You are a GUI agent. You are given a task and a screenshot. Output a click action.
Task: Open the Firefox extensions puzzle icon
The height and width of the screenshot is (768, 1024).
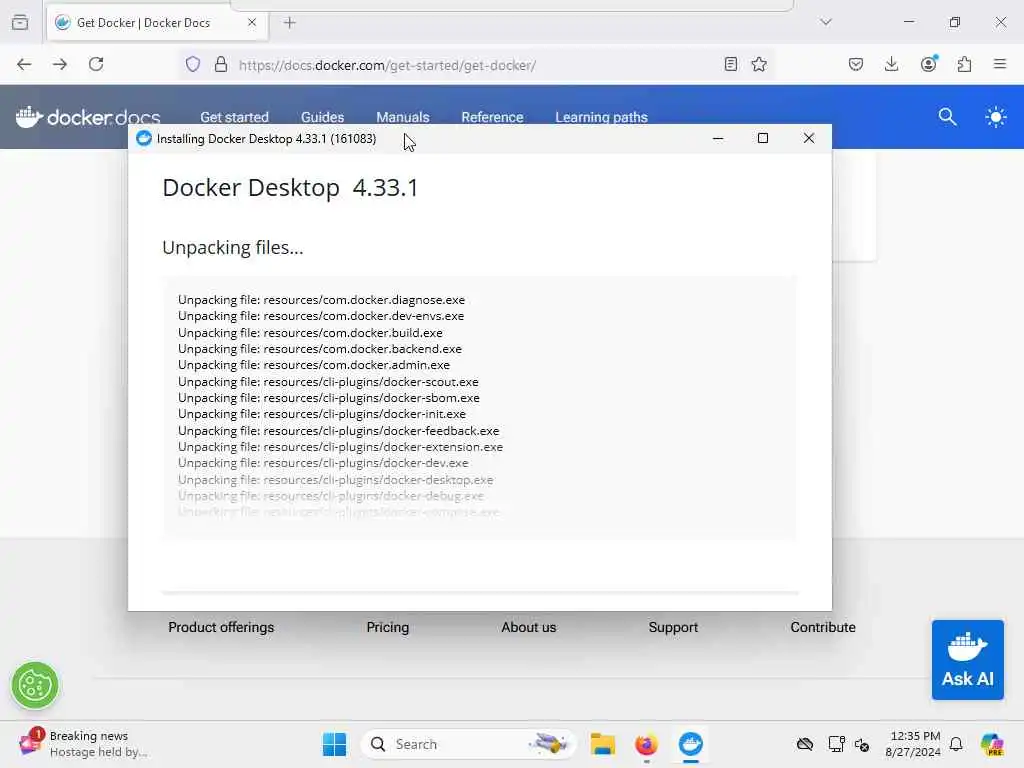pyautogui.click(x=964, y=64)
